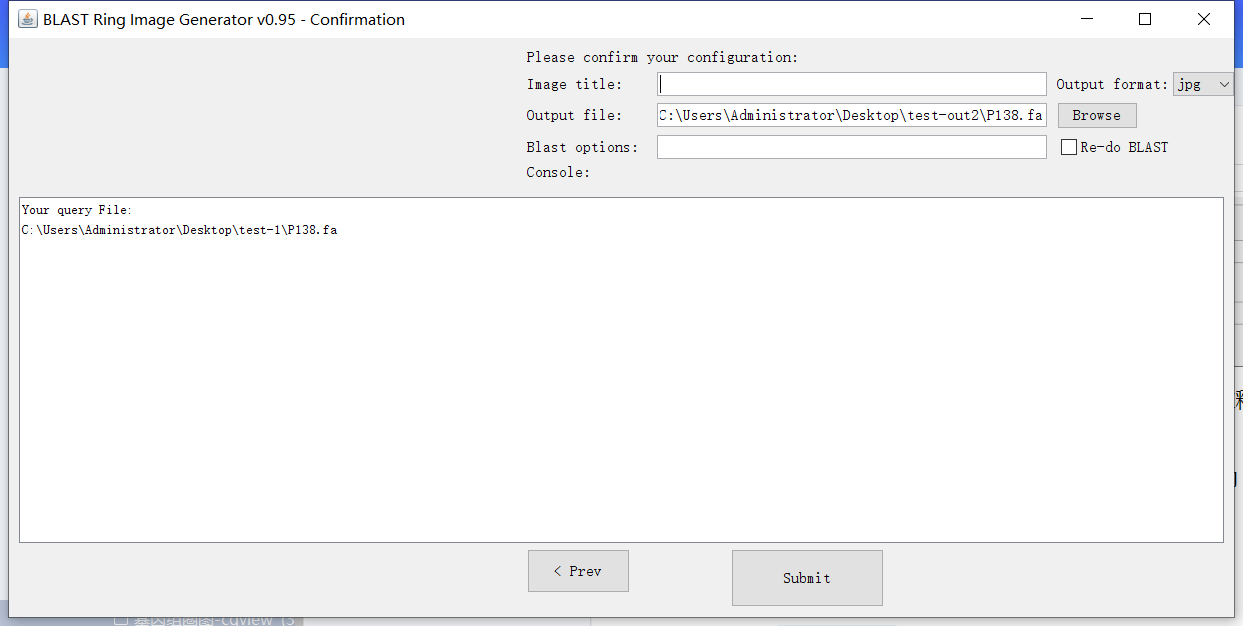
Task: Maximize the Confirmation window
Action: click(x=1145, y=19)
